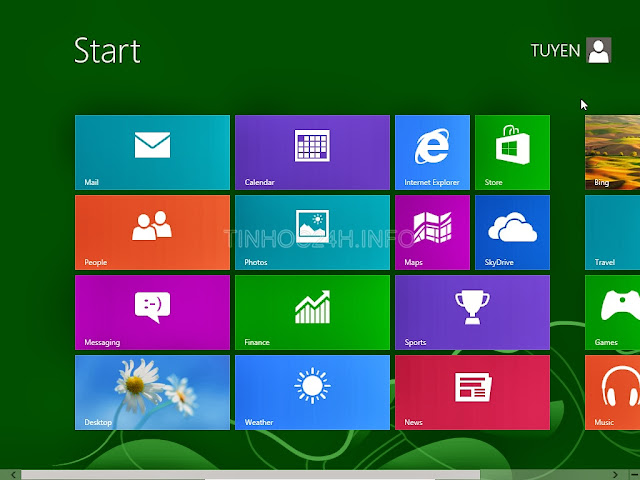Viewport: 640px width, 480px height.
Task: Open the Desktop tile
Action: 152,392
